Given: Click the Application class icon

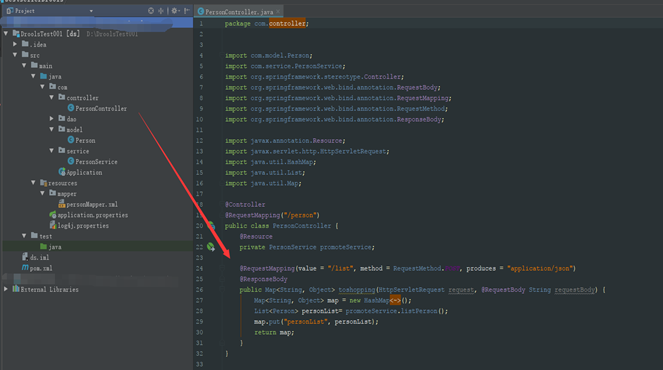Looking at the screenshot, I should click(x=62, y=172).
